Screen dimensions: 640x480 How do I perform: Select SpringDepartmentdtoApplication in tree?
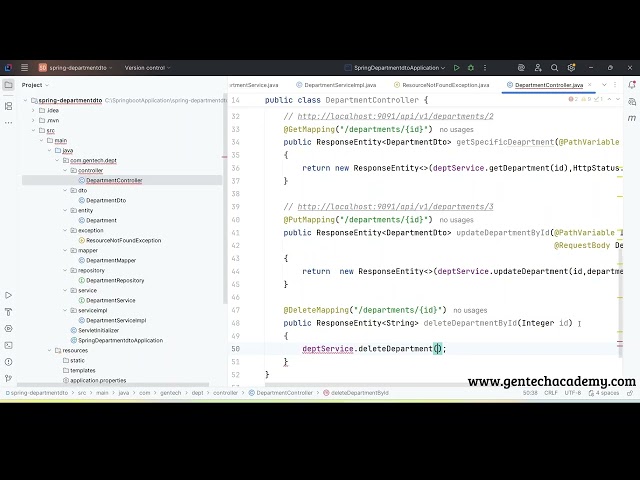coord(117,340)
